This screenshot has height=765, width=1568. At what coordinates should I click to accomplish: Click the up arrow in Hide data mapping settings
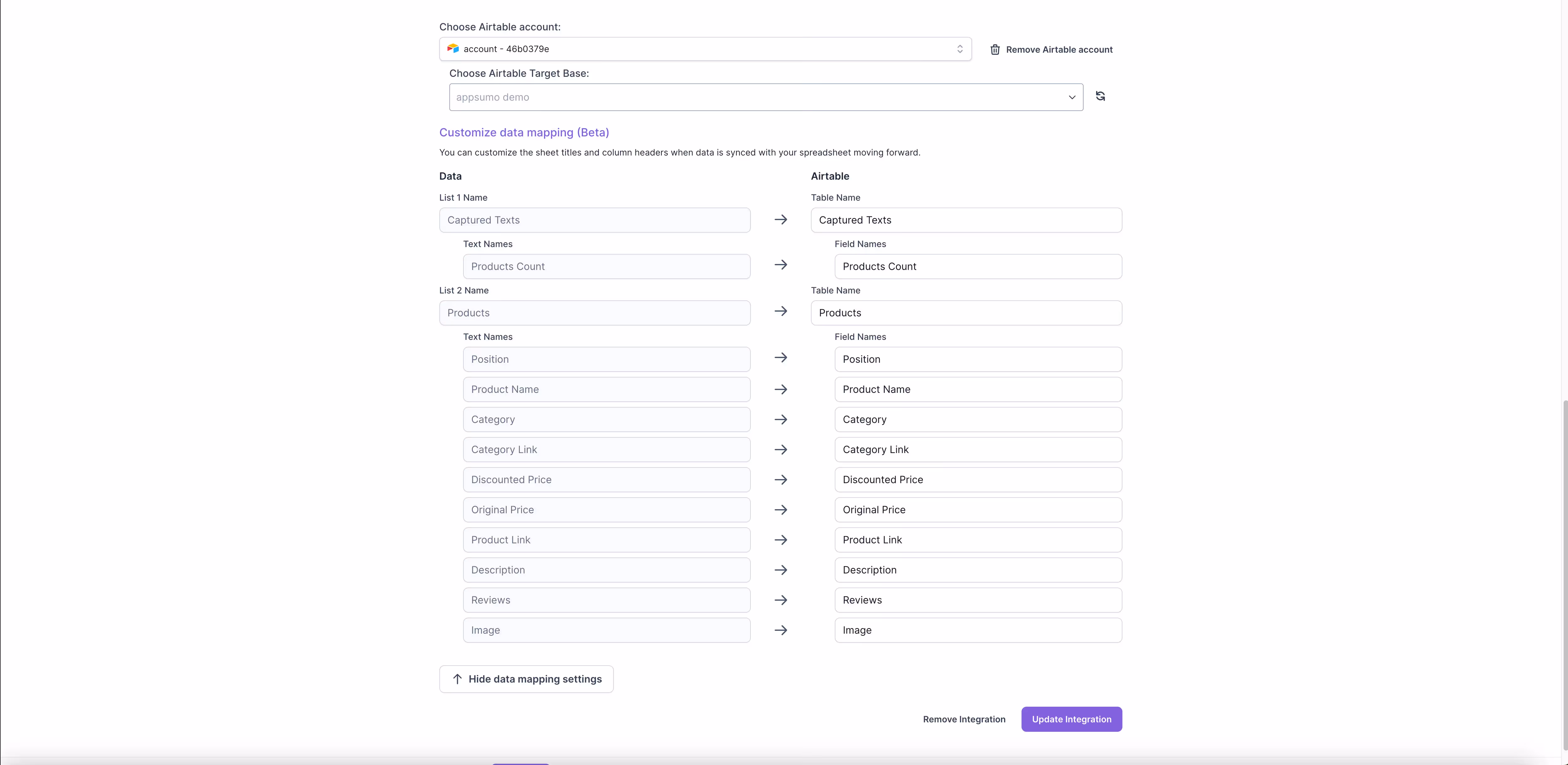457,678
